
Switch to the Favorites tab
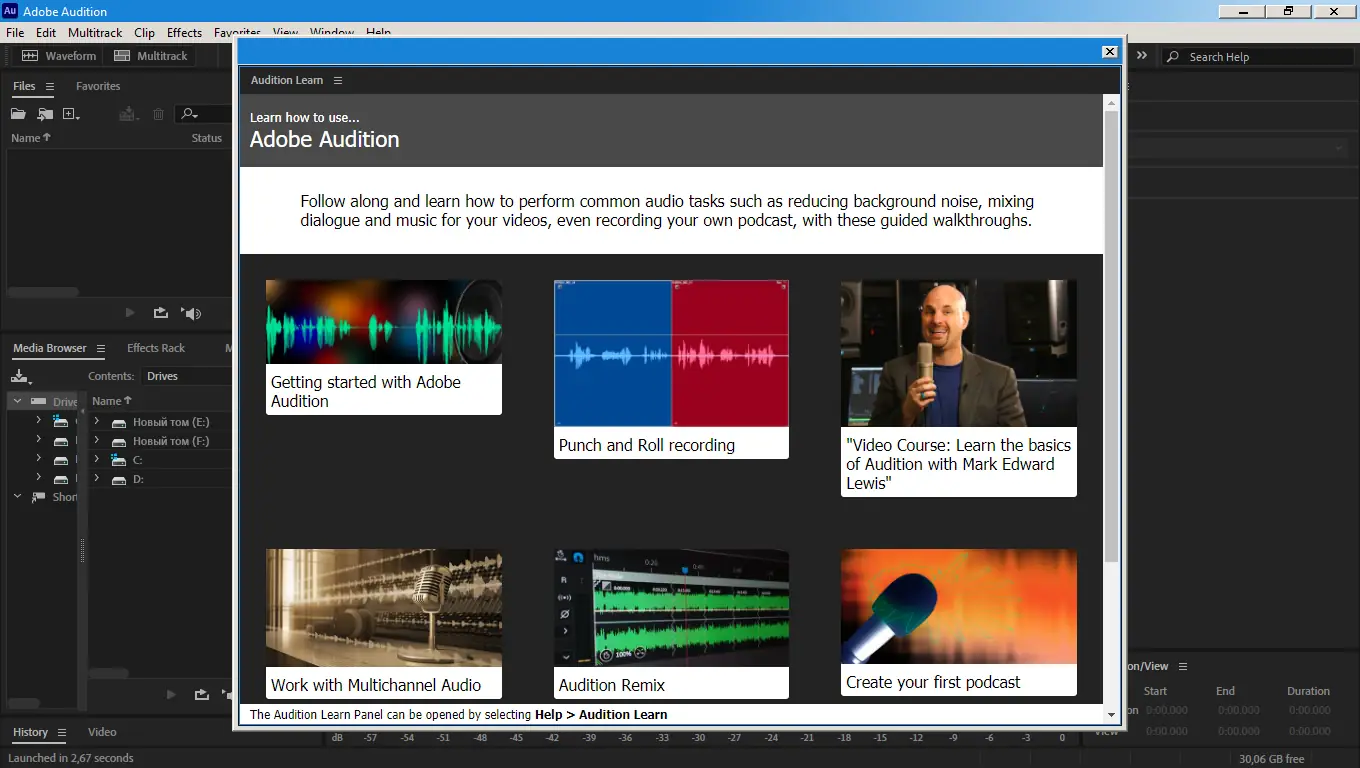(97, 86)
